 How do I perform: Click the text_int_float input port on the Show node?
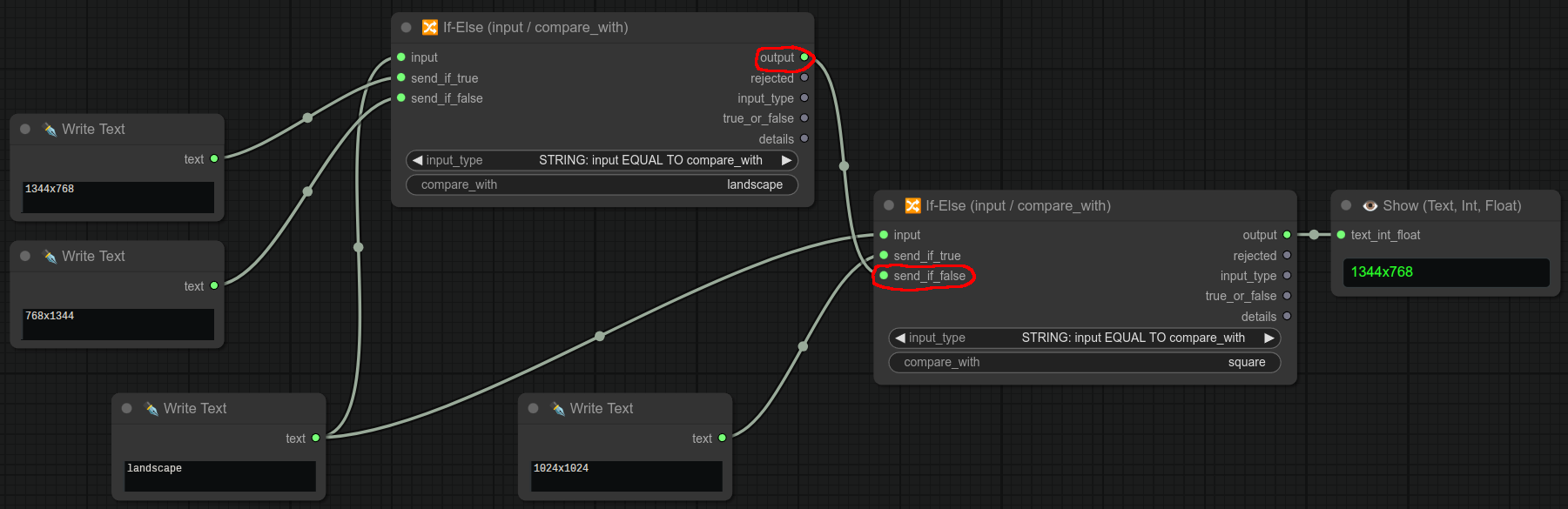[1341, 235]
